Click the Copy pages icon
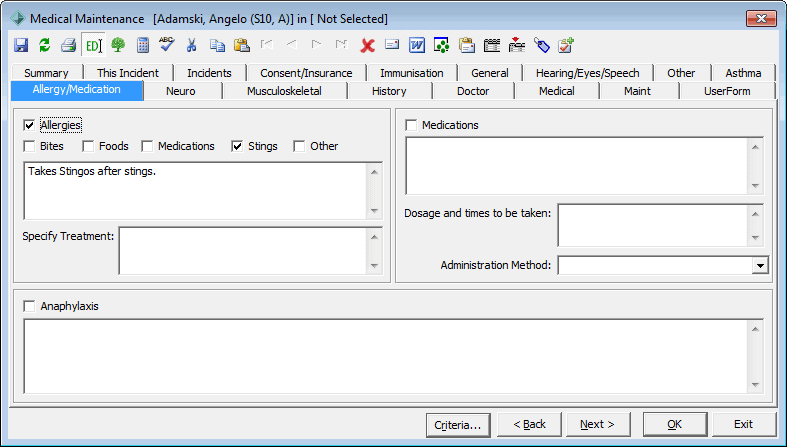 (x=217, y=45)
